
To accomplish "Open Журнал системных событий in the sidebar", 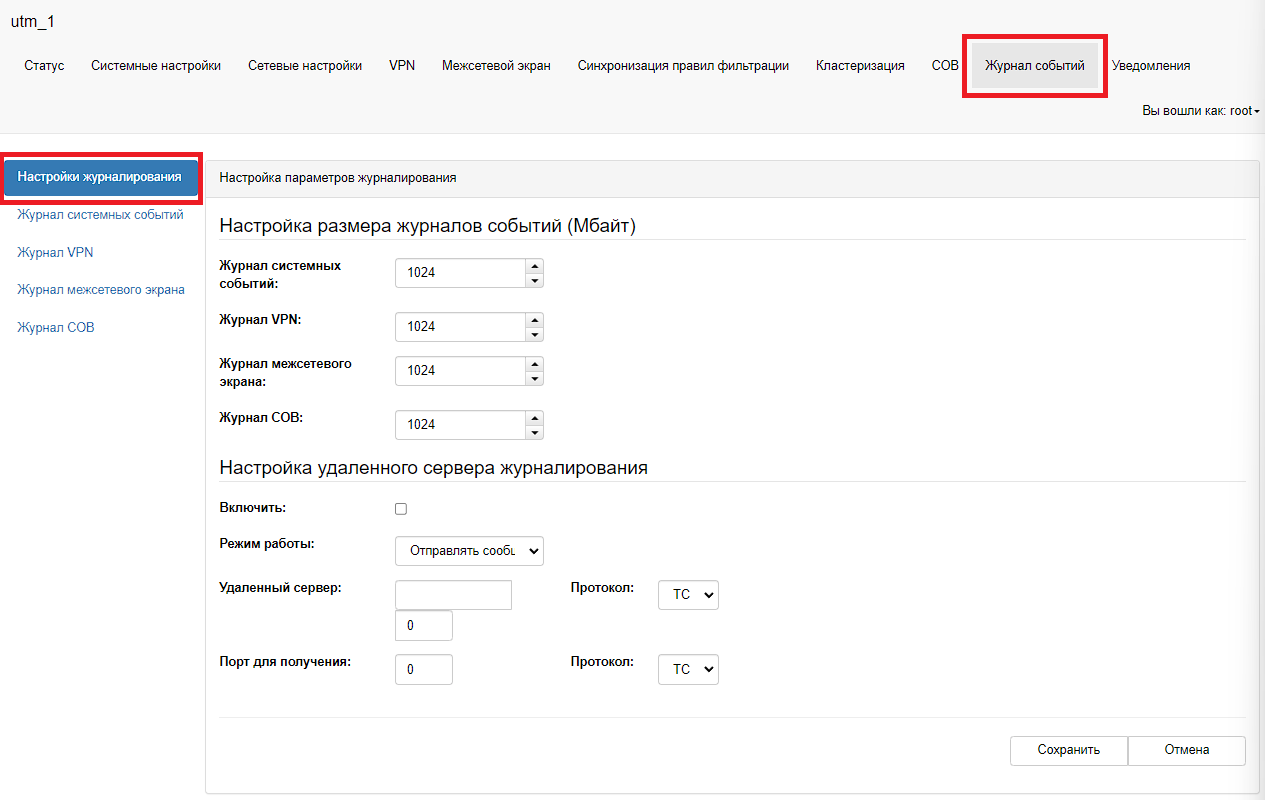I will coord(100,215).
